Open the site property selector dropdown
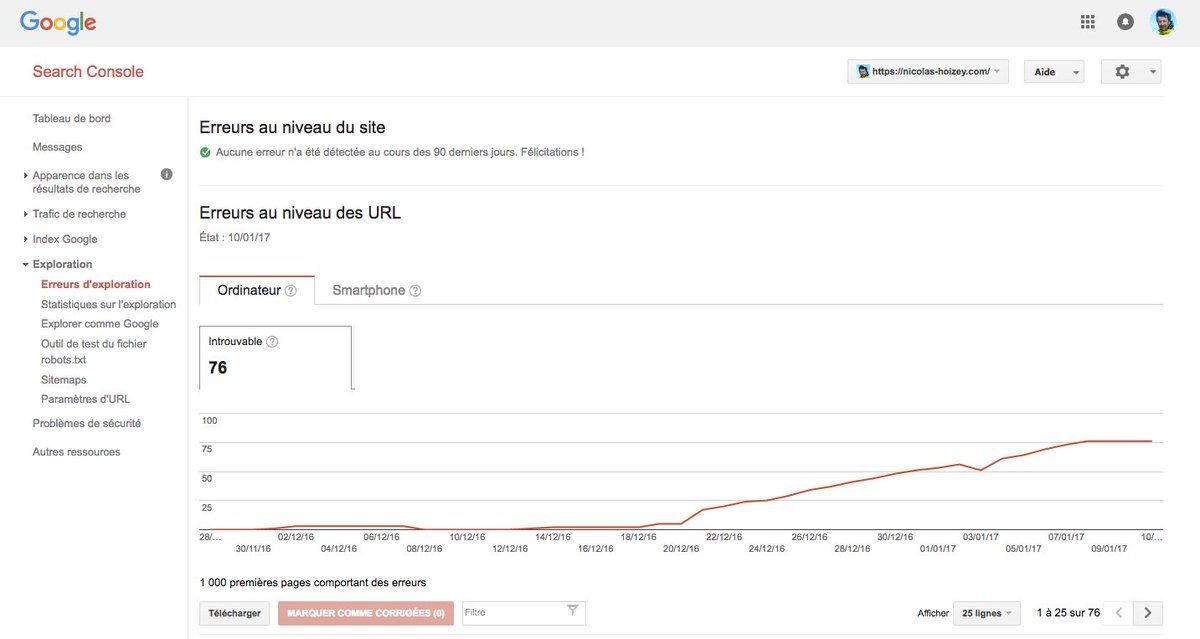This screenshot has height=639, width=1200. [x=928, y=72]
